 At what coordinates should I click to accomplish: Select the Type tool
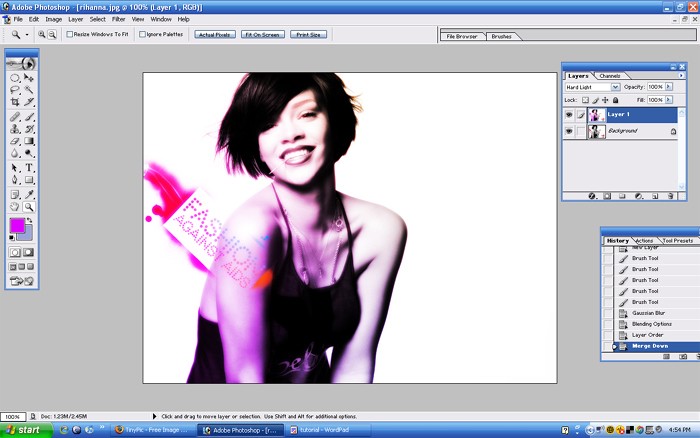[x=29, y=168]
